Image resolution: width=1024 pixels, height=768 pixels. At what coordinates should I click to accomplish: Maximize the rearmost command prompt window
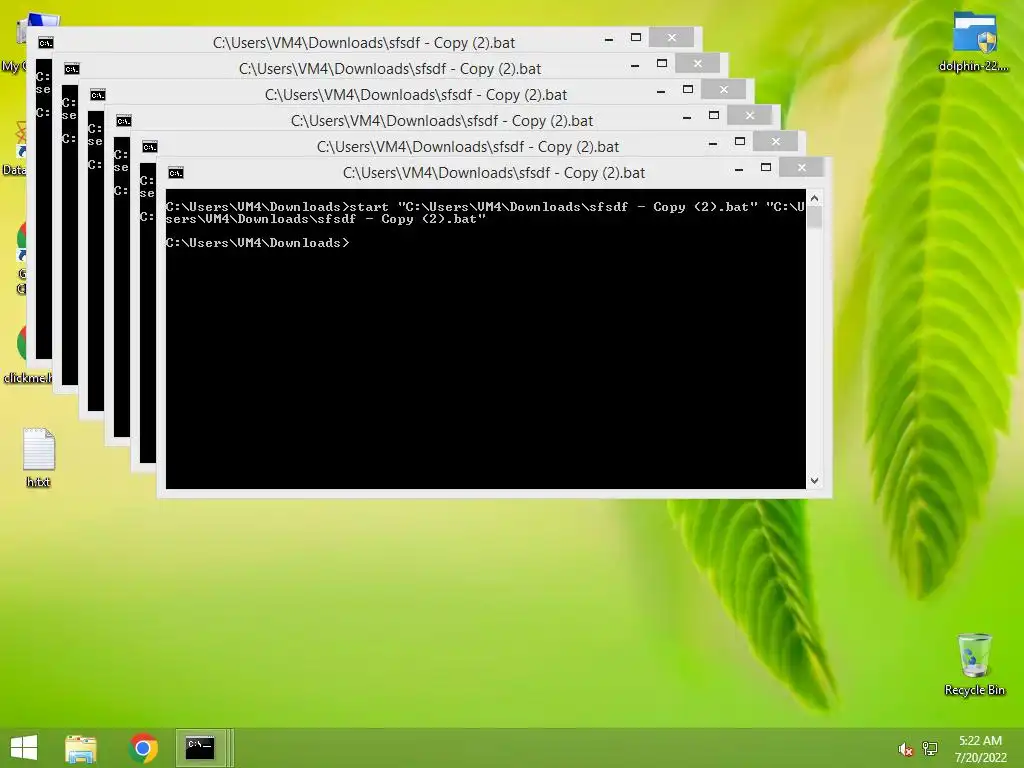(x=635, y=38)
